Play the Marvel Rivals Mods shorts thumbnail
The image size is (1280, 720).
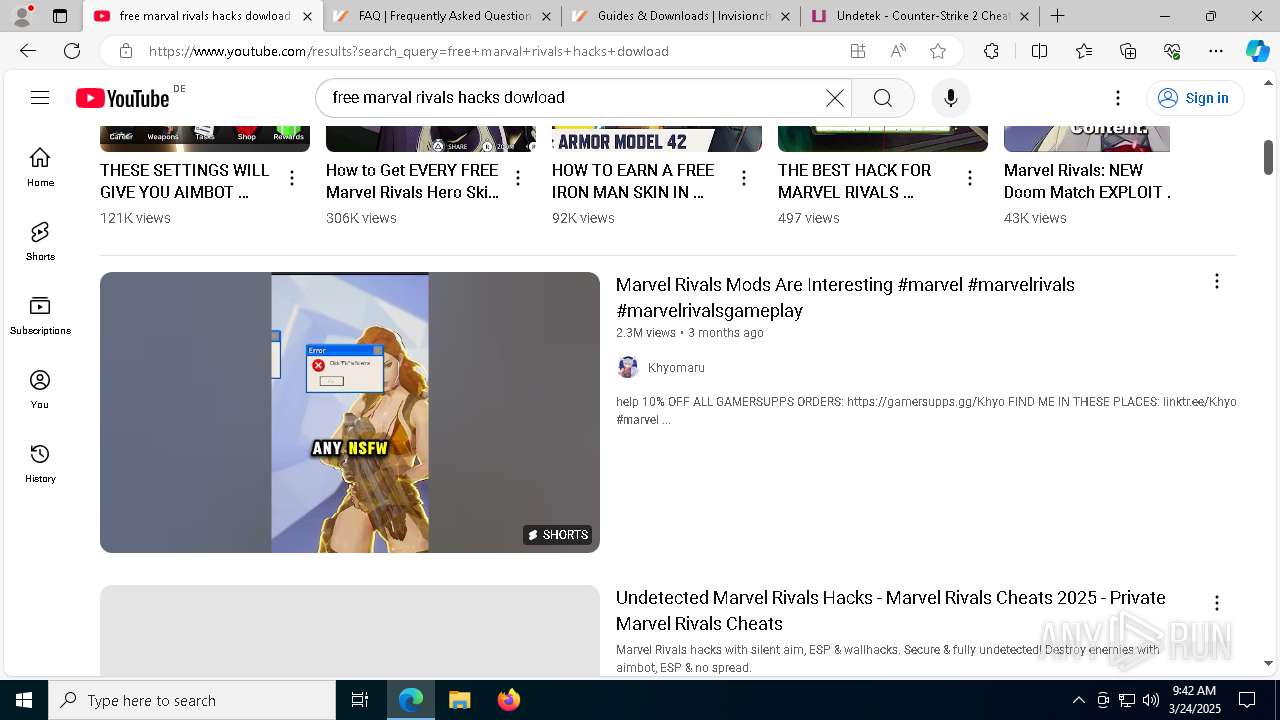350,412
